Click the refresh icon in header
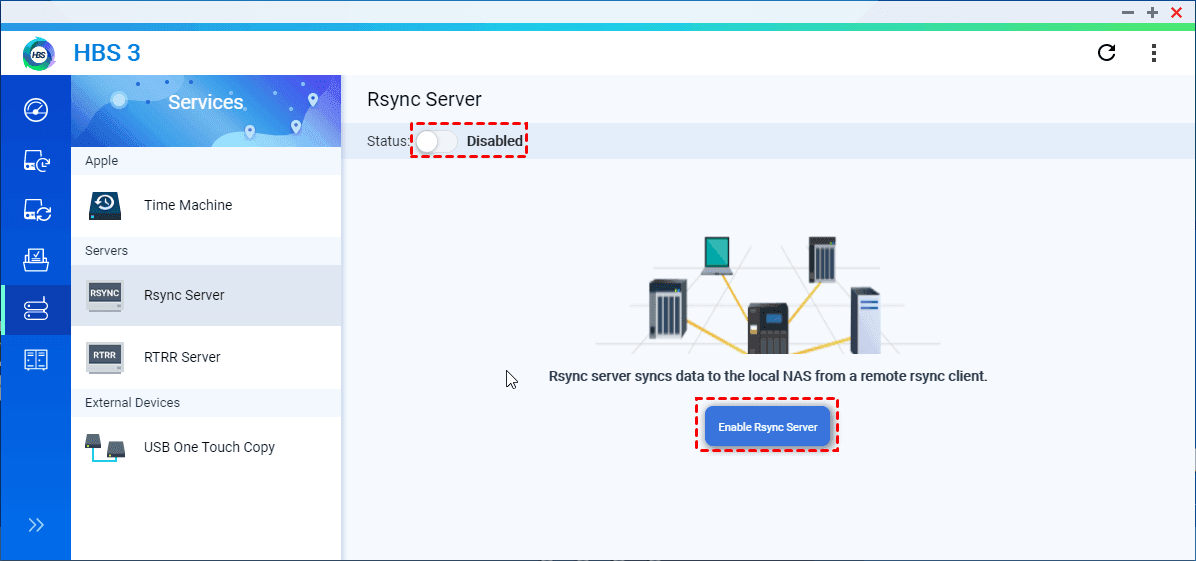The width and height of the screenshot is (1196, 561). click(x=1106, y=53)
